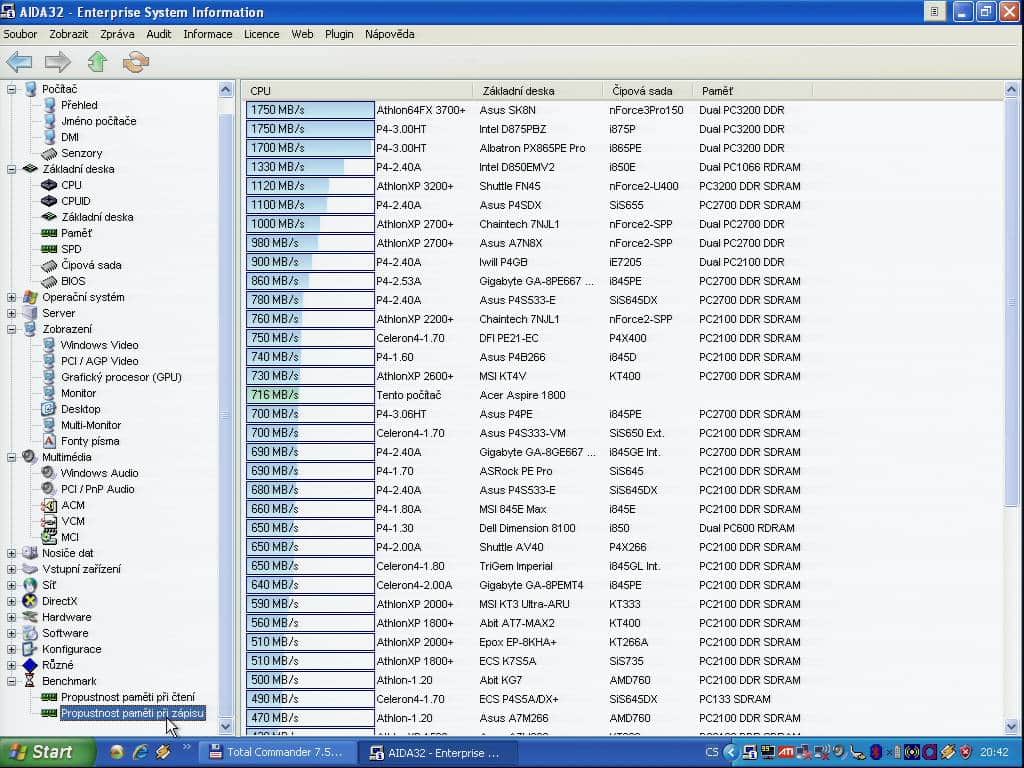Expand the Software tree node
Image resolution: width=1024 pixels, height=768 pixels.
point(12,633)
